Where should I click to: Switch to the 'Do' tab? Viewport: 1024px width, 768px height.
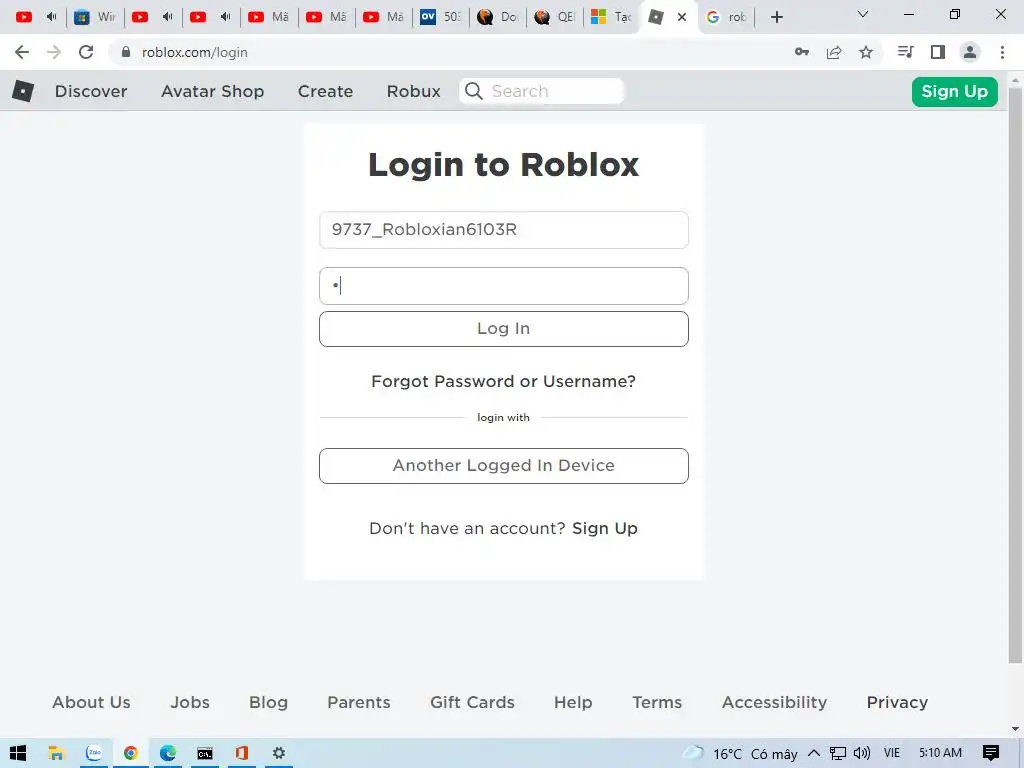point(498,17)
